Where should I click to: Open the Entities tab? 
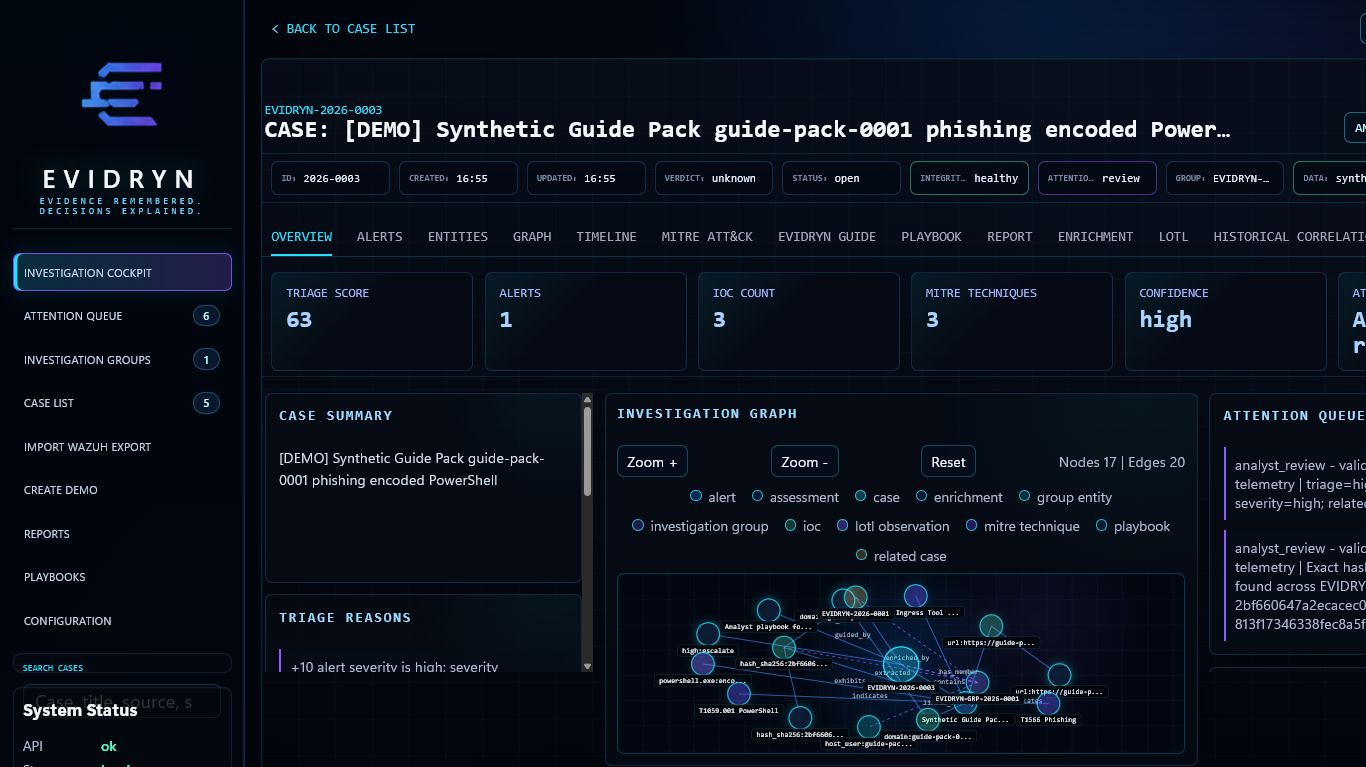tap(458, 237)
